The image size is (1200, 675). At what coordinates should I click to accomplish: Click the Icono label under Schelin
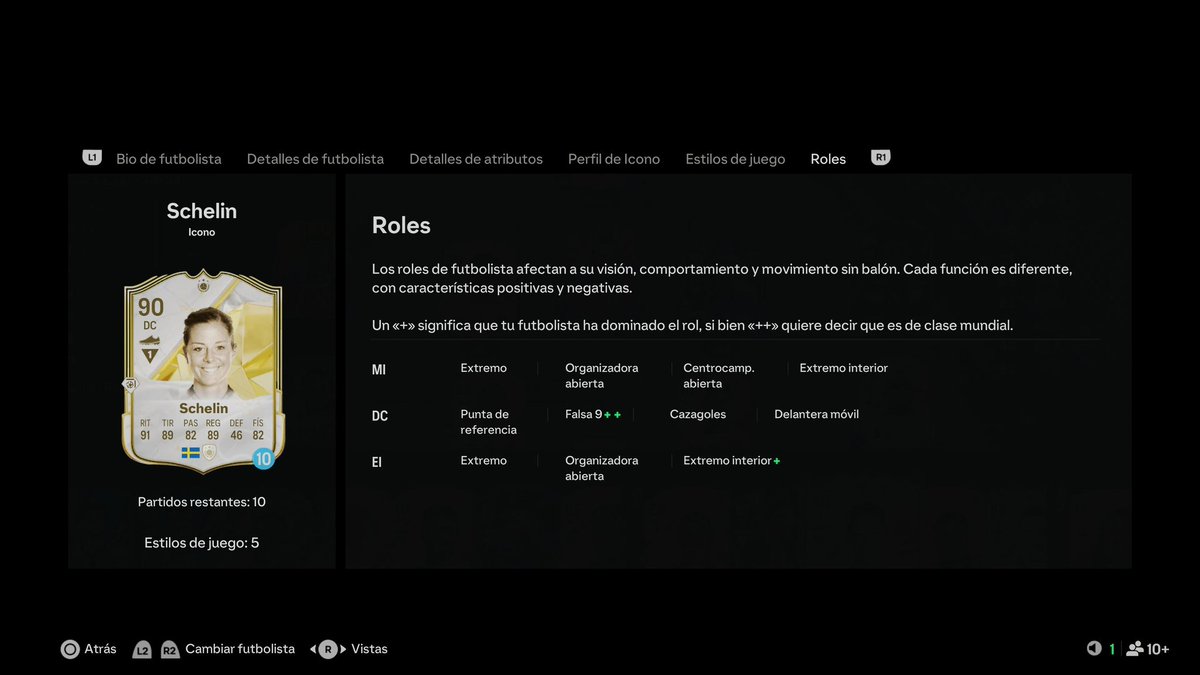pyautogui.click(x=202, y=233)
